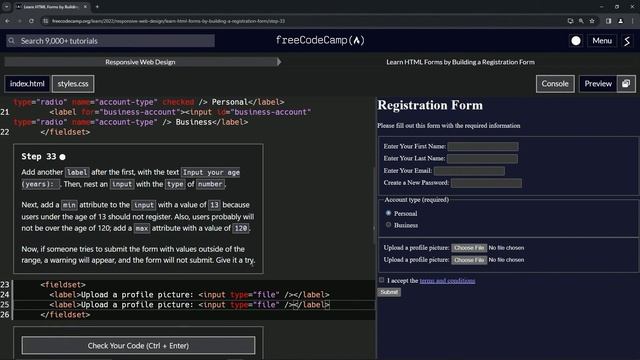This screenshot has width=640, height=360.
Task: Click first Choose File button
Action: tap(469, 248)
